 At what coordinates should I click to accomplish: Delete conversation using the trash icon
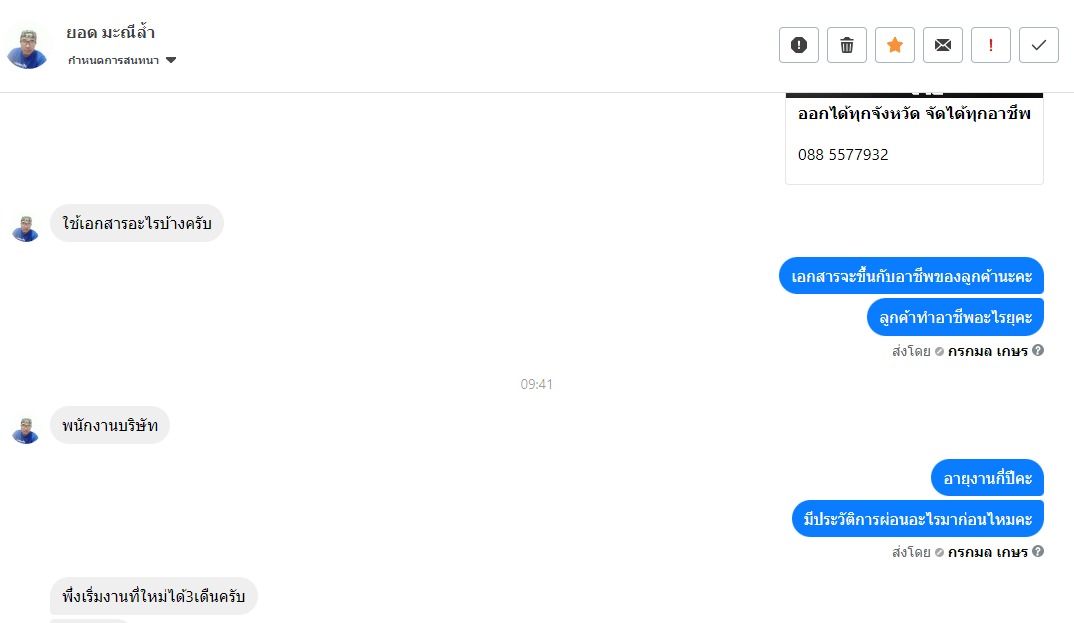pos(847,45)
